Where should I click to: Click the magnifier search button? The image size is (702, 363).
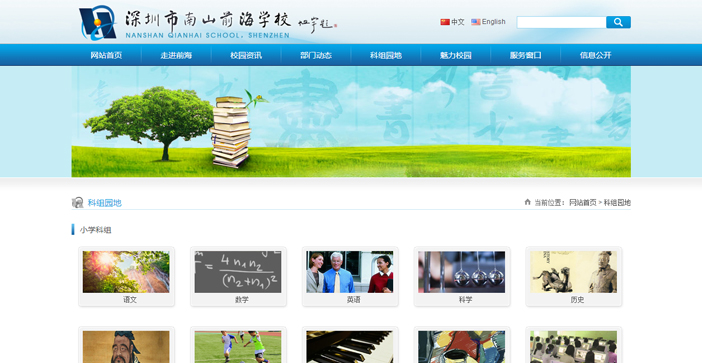pyautogui.click(x=618, y=22)
